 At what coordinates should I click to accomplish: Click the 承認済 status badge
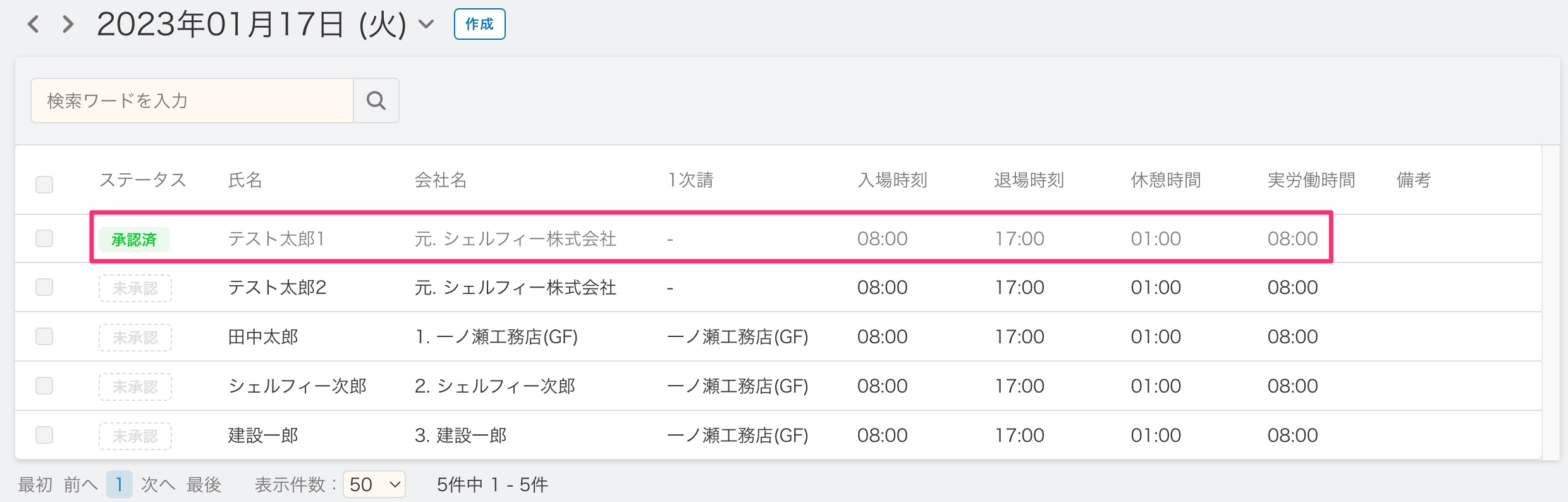(134, 240)
